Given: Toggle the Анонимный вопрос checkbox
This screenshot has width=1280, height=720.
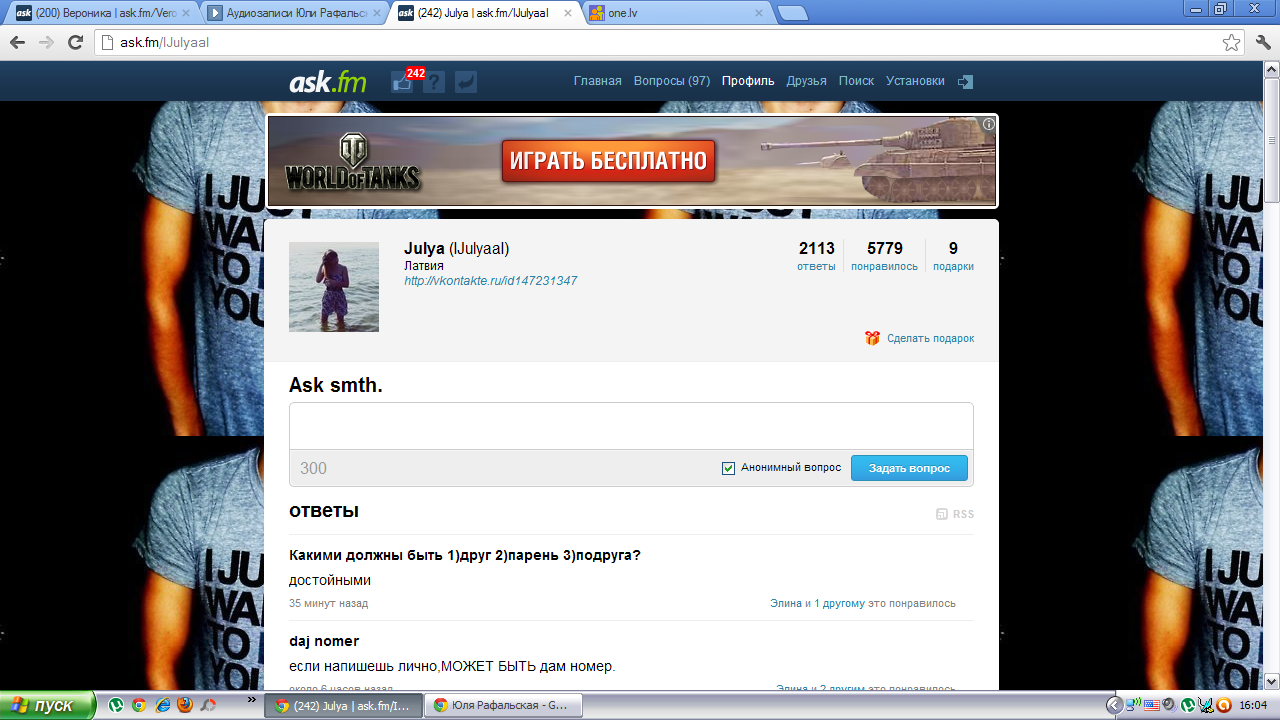Looking at the screenshot, I should click(728, 468).
